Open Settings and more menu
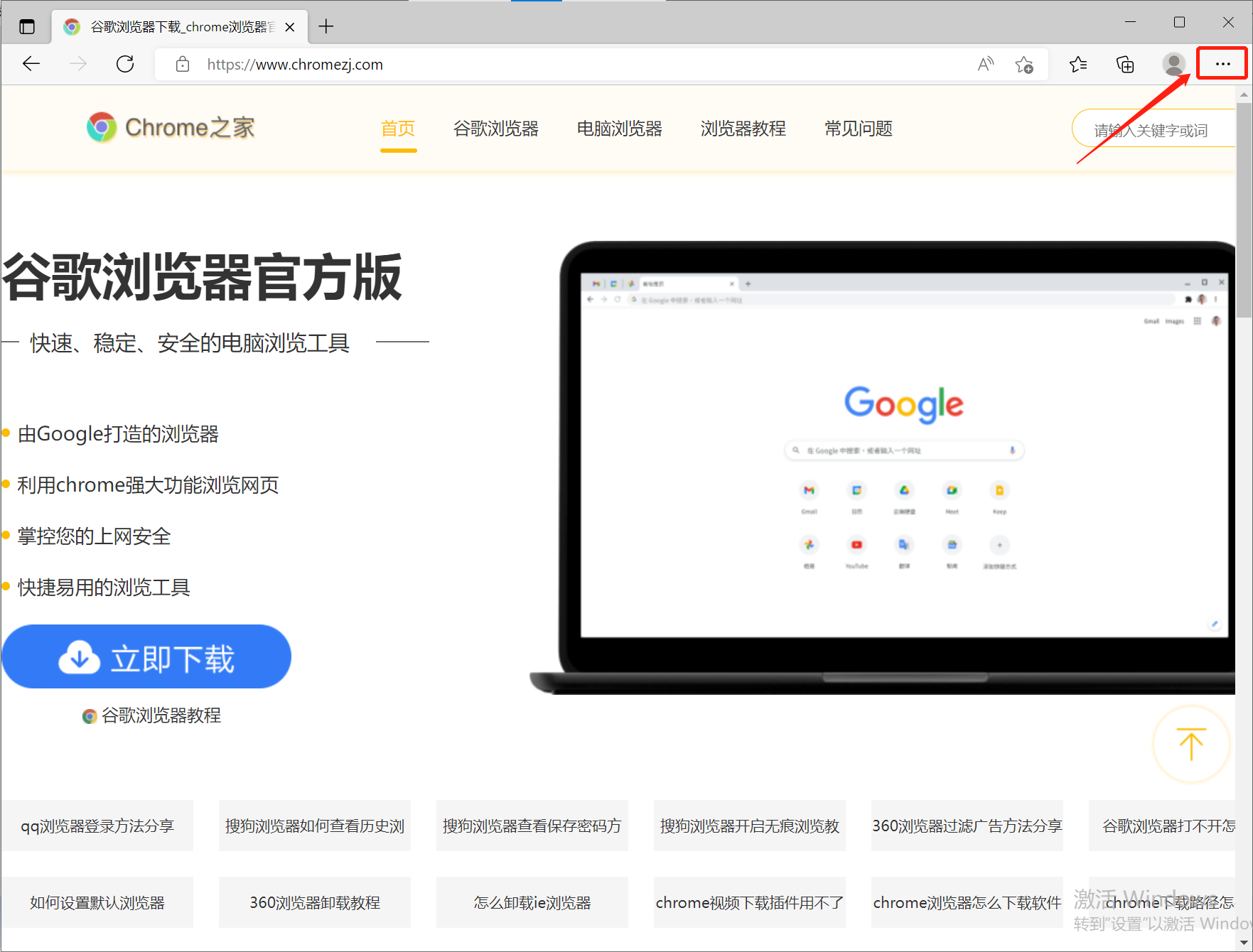The height and width of the screenshot is (952, 1253). tap(1222, 64)
